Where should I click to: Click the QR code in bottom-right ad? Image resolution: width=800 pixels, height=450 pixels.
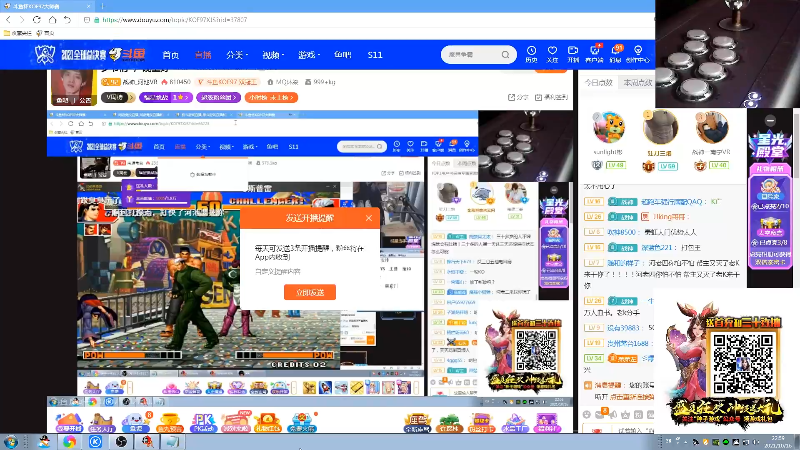[743, 363]
